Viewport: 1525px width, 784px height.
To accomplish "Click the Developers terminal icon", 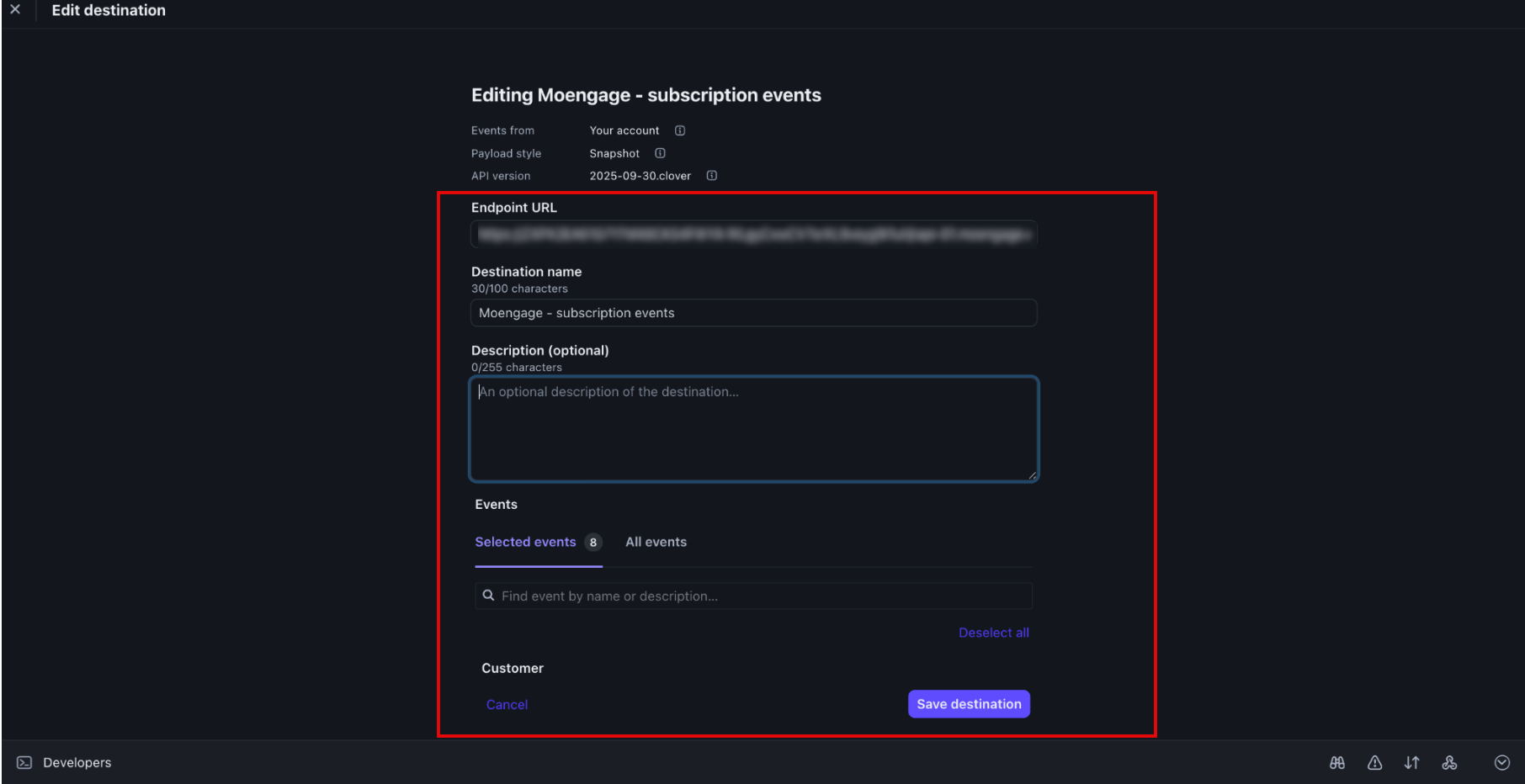I will point(24,763).
